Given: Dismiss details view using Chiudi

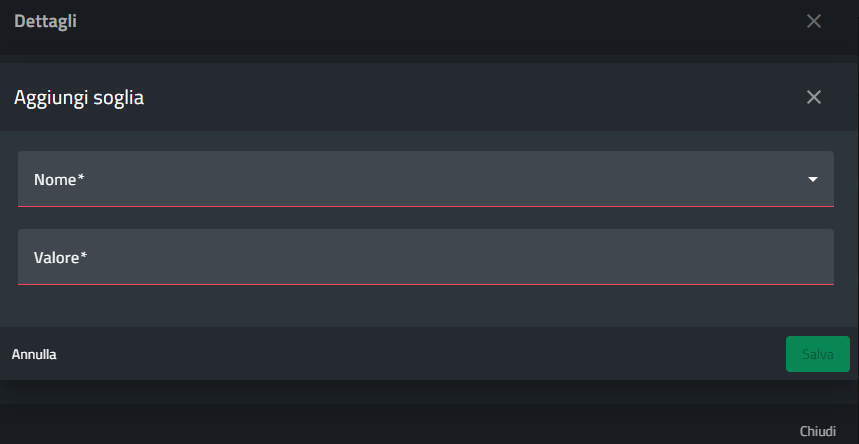Looking at the screenshot, I should tap(817, 431).
